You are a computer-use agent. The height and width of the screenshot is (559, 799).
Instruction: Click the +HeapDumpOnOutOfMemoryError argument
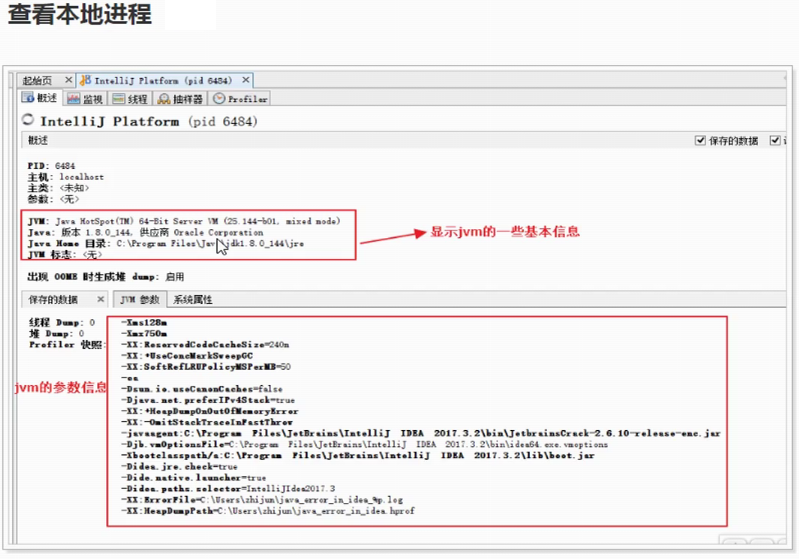[210, 411]
